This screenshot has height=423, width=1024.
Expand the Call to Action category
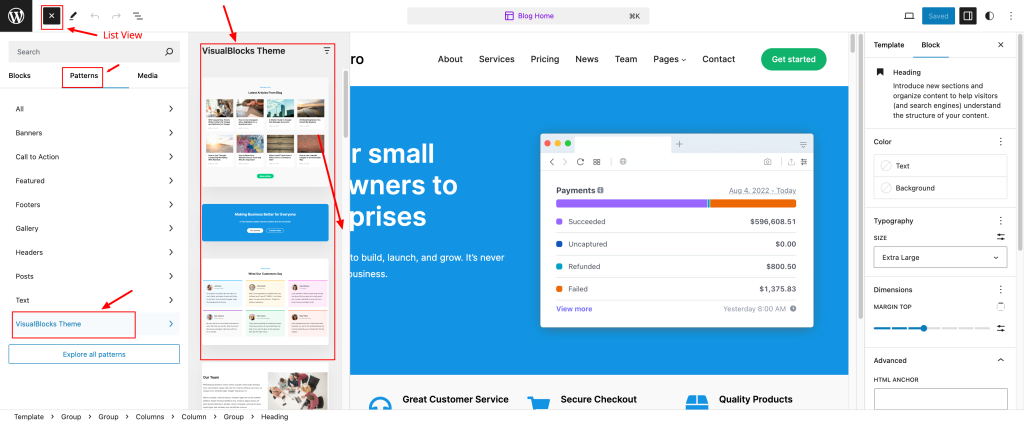[x=94, y=157]
